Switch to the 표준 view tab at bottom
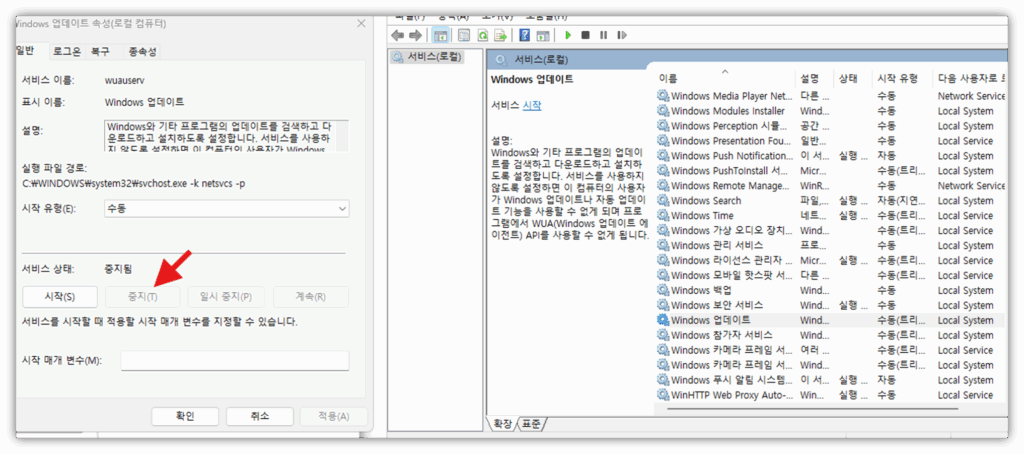This screenshot has height=454, width=1024. [x=532, y=424]
